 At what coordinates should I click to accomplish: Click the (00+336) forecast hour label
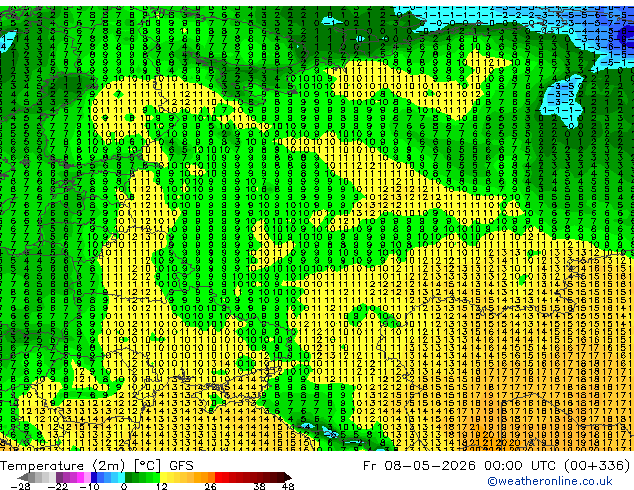(597, 466)
